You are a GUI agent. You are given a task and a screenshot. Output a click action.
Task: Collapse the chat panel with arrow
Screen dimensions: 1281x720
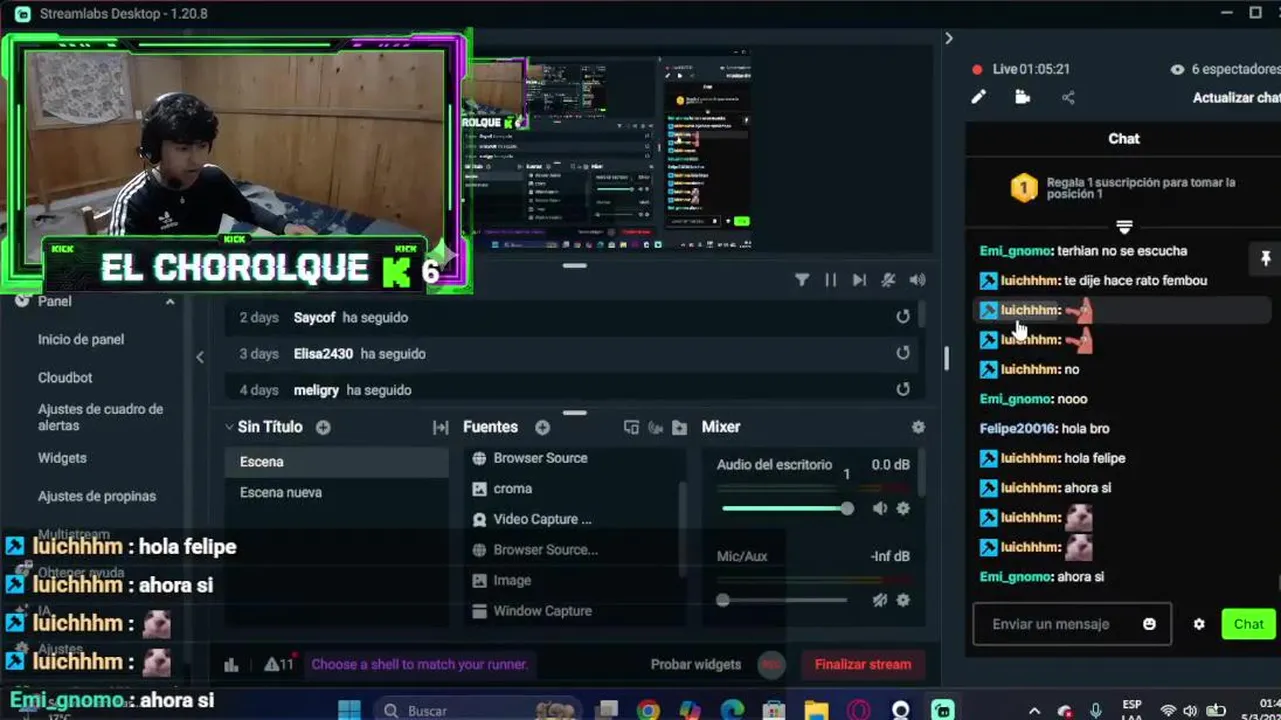pos(949,38)
